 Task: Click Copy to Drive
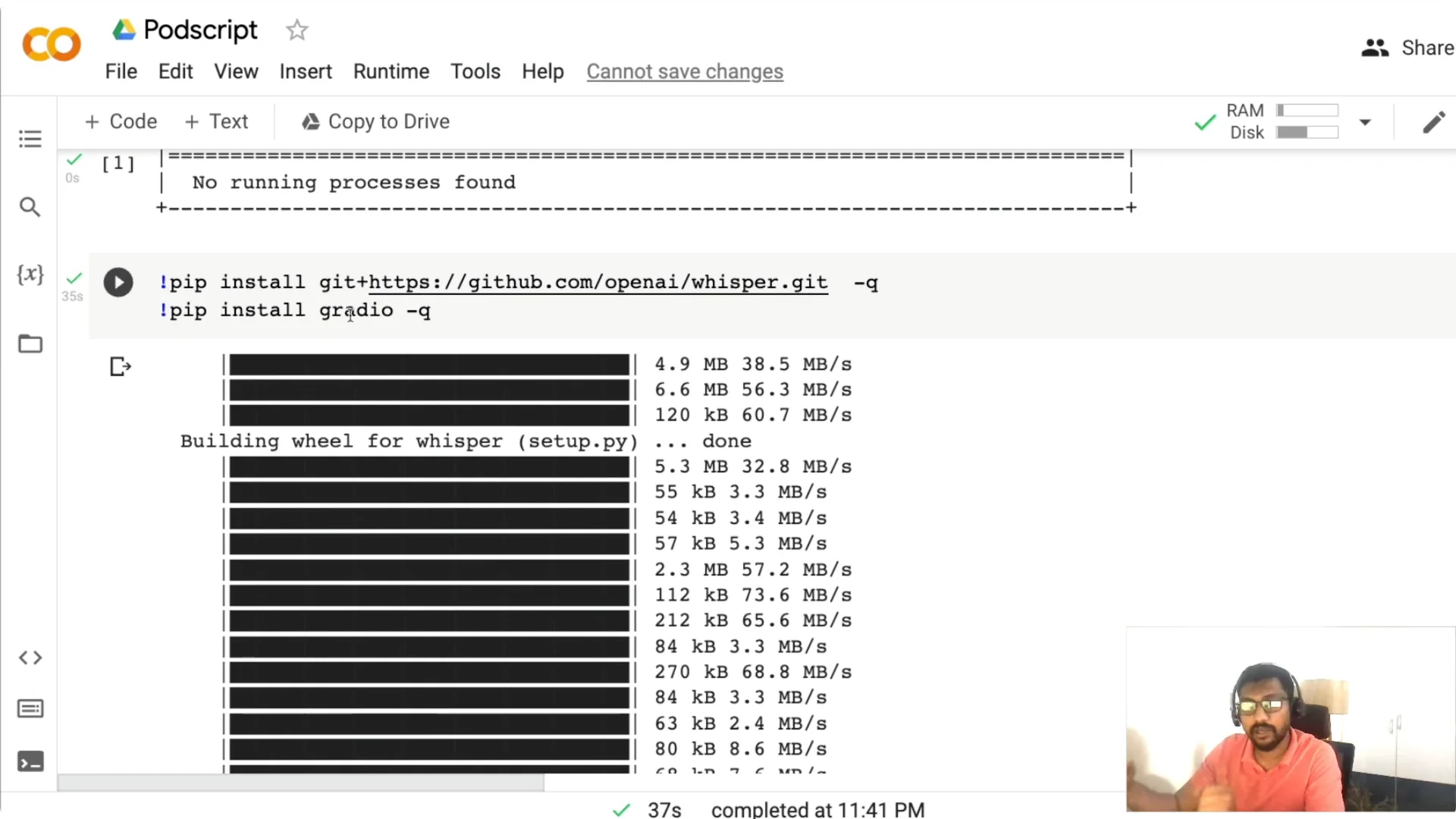[375, 121]
